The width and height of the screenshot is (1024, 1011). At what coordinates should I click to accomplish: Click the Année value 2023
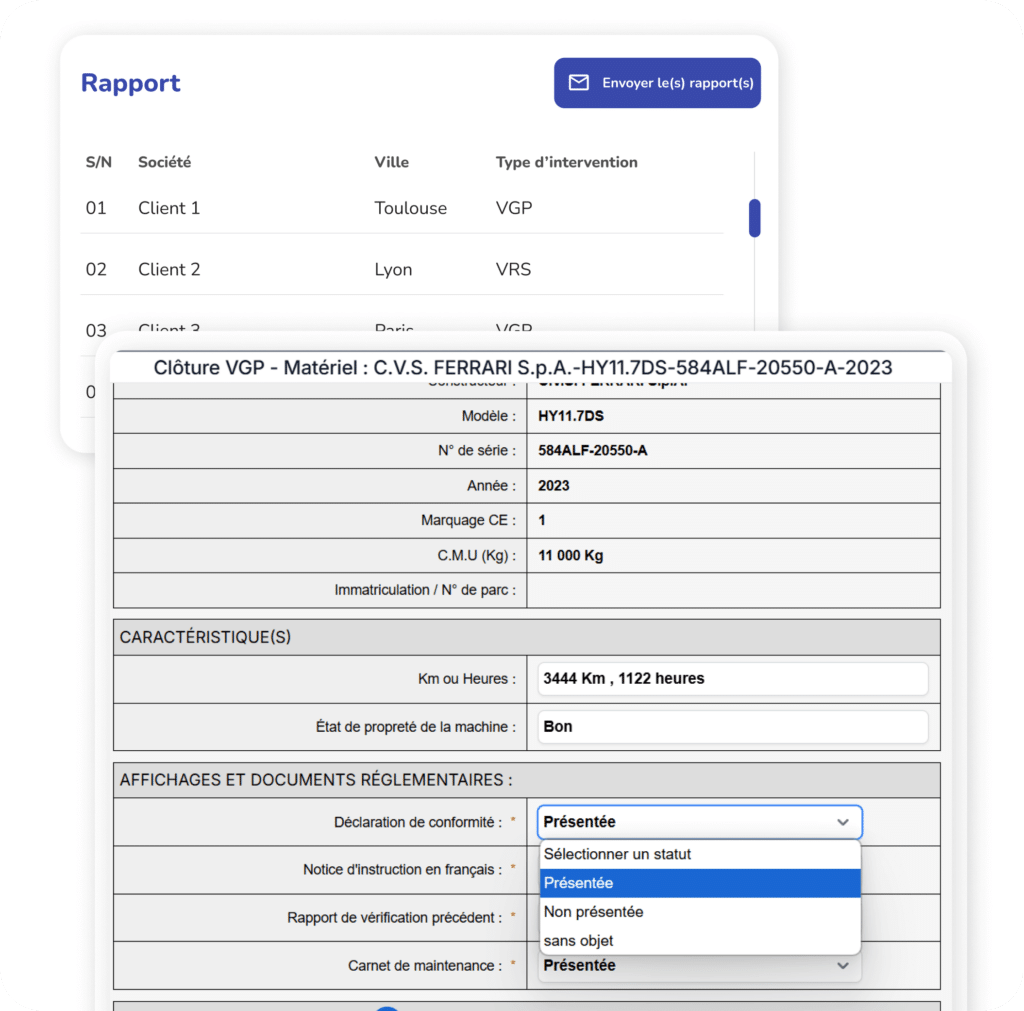[x=553, y=486]
